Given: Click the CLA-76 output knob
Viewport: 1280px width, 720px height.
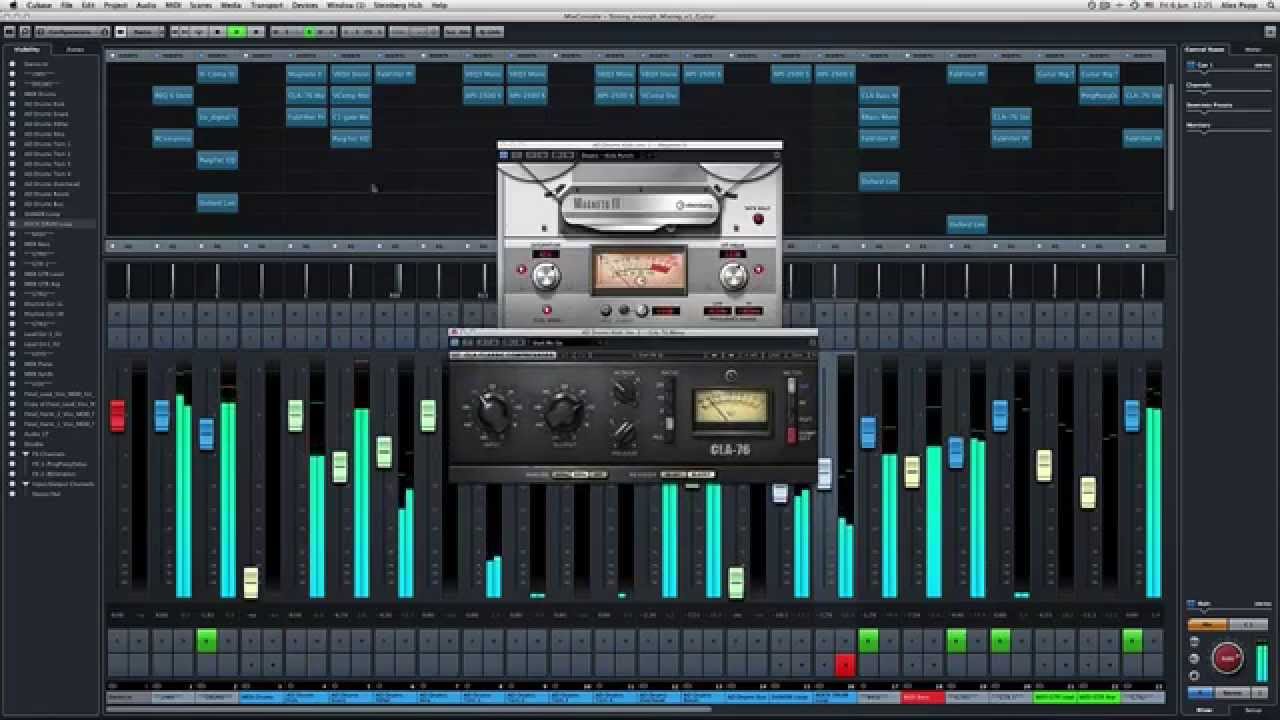Looking at the screenshot, I should [563, 411].
